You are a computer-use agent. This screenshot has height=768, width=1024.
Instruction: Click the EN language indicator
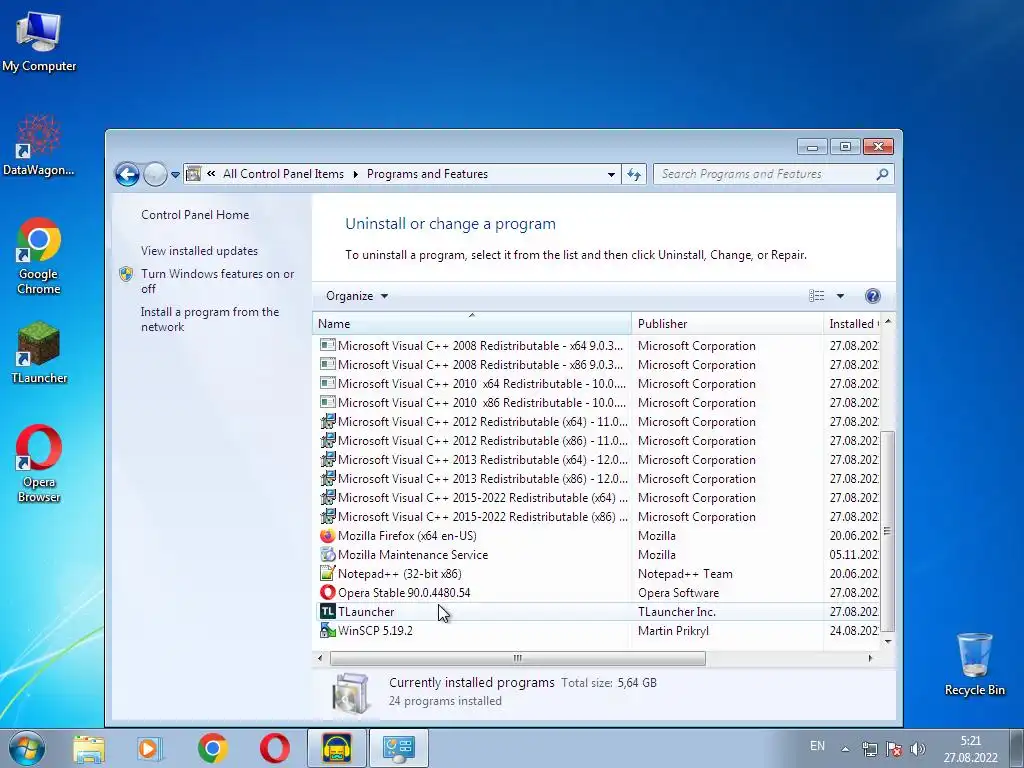point(817,746)
